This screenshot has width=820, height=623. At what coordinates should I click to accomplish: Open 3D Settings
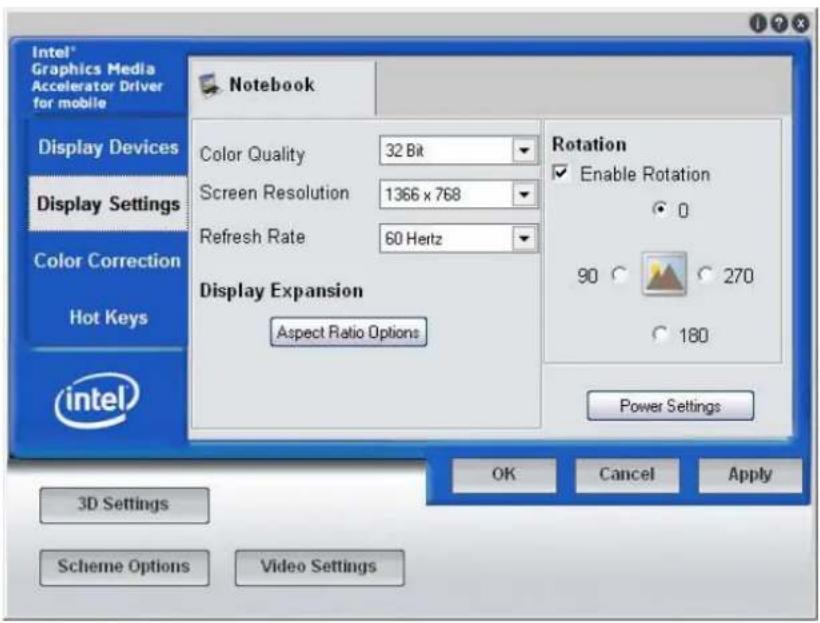(x=124, y=505)
